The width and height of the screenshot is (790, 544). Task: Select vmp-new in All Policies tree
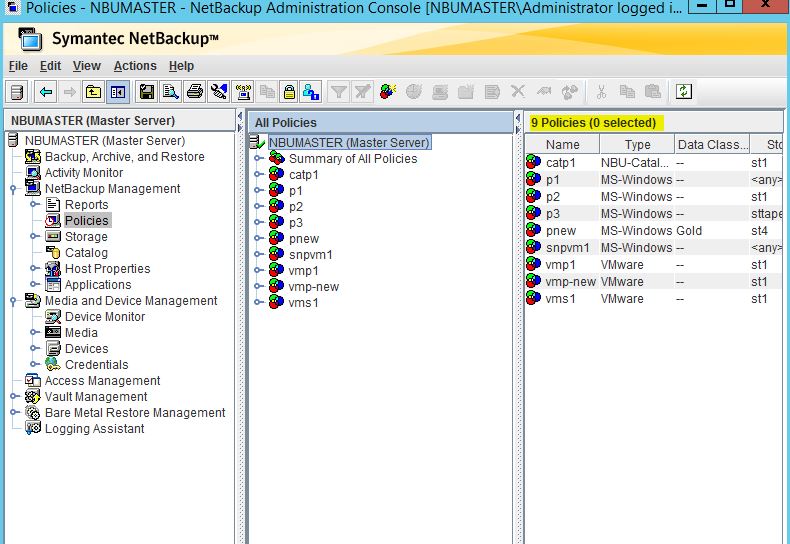coord(313,287)
